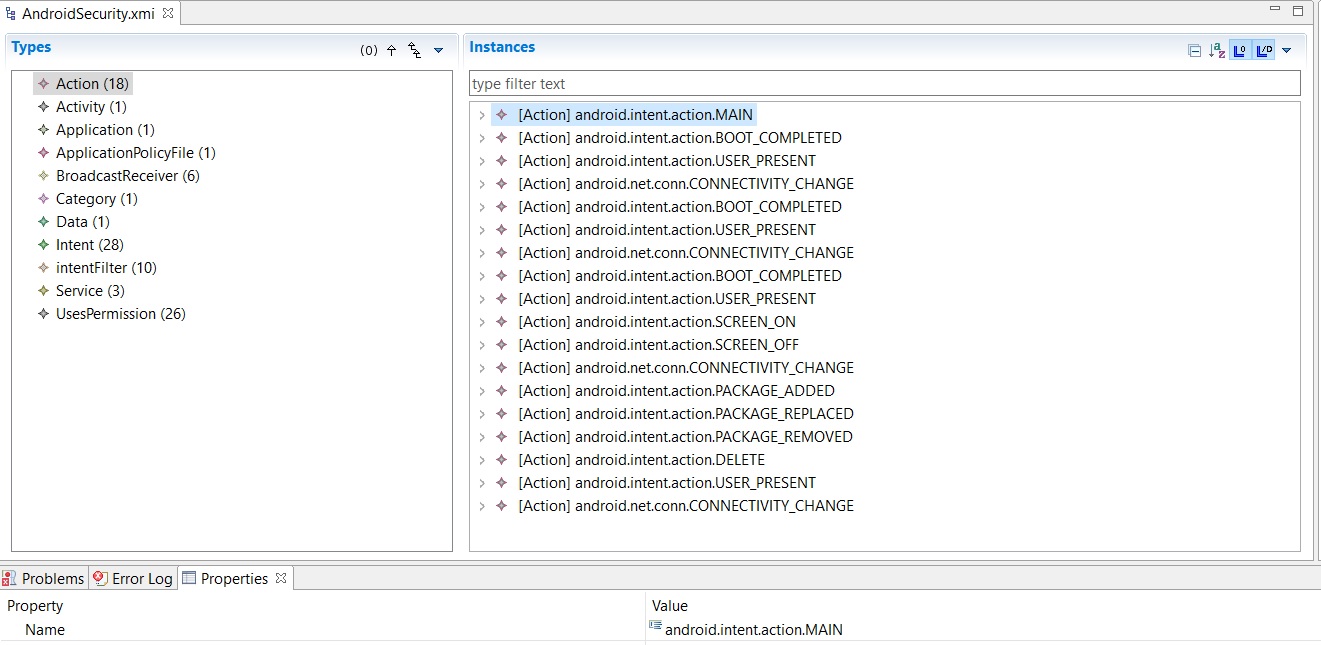The height and width of the screenshot is (645, 1321).
Task: Close the AndroidSecurity.xmi editor tab
Action: tap(168, 13)
